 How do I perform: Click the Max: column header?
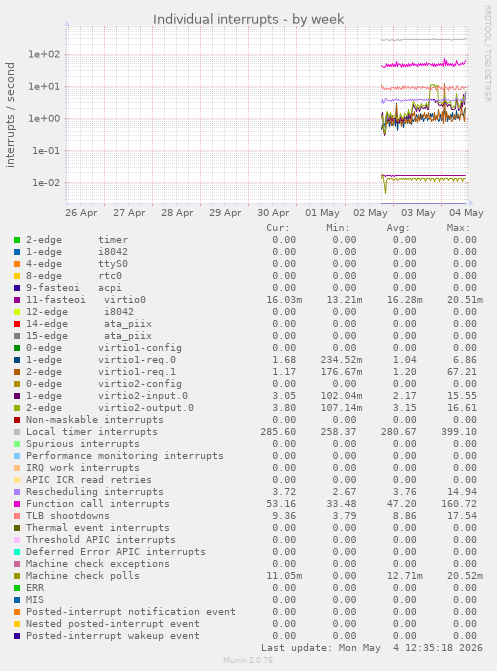tap(458, 228)
